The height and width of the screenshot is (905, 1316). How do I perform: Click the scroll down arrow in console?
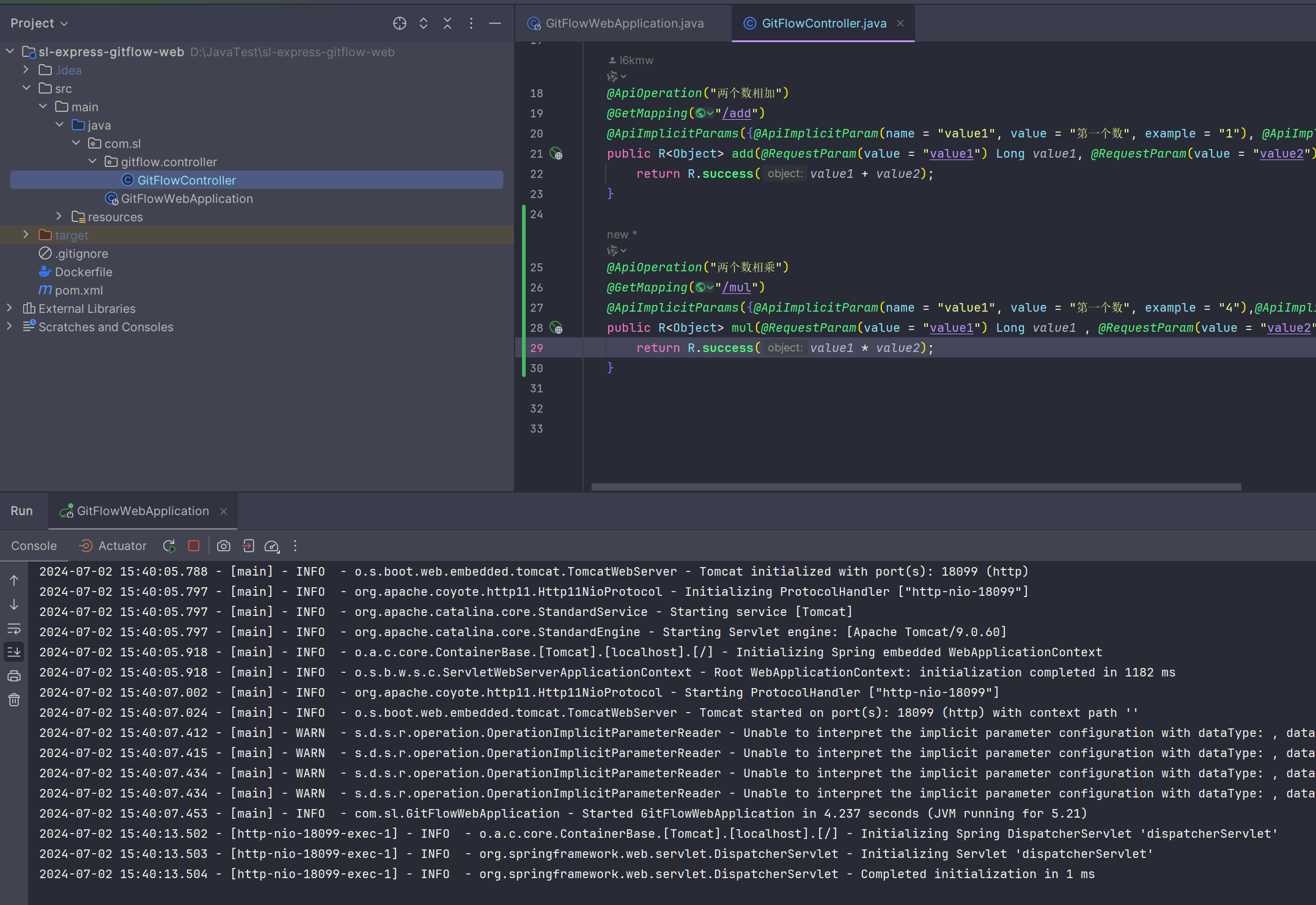click(x=14, y=604)
